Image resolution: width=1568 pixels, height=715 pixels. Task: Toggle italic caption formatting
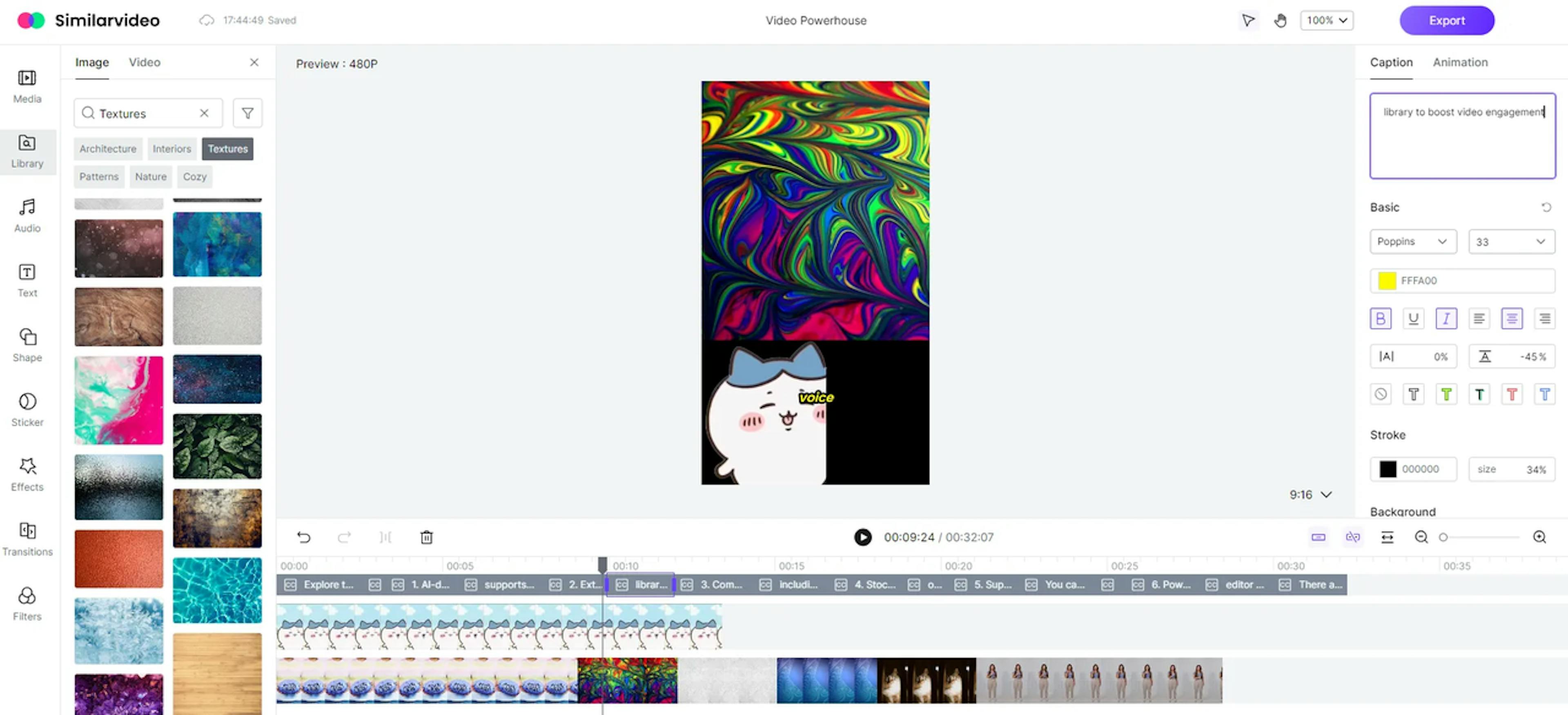click(1445, 318)
